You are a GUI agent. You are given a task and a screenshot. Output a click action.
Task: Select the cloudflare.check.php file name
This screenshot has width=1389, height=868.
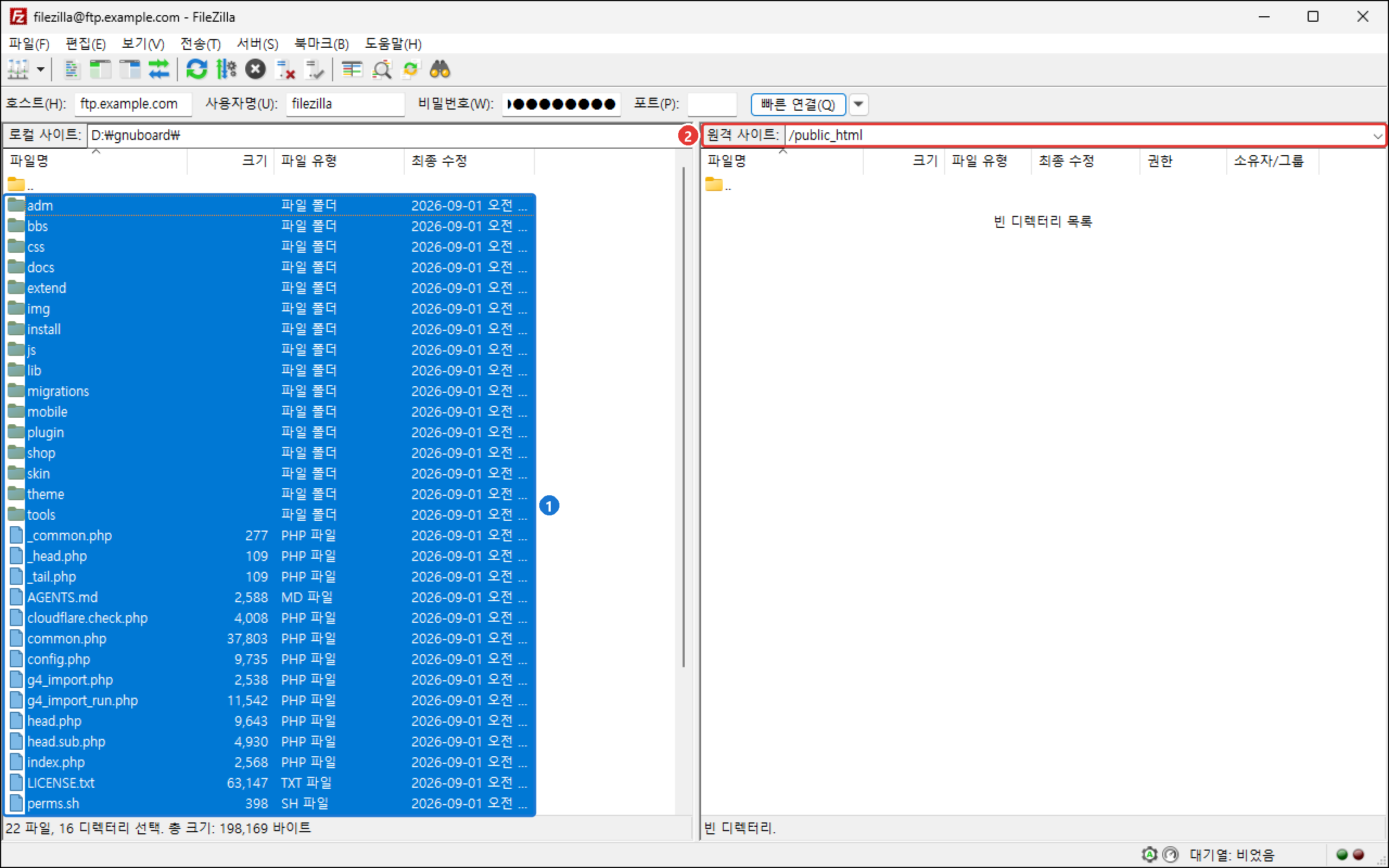click(87, 618)
